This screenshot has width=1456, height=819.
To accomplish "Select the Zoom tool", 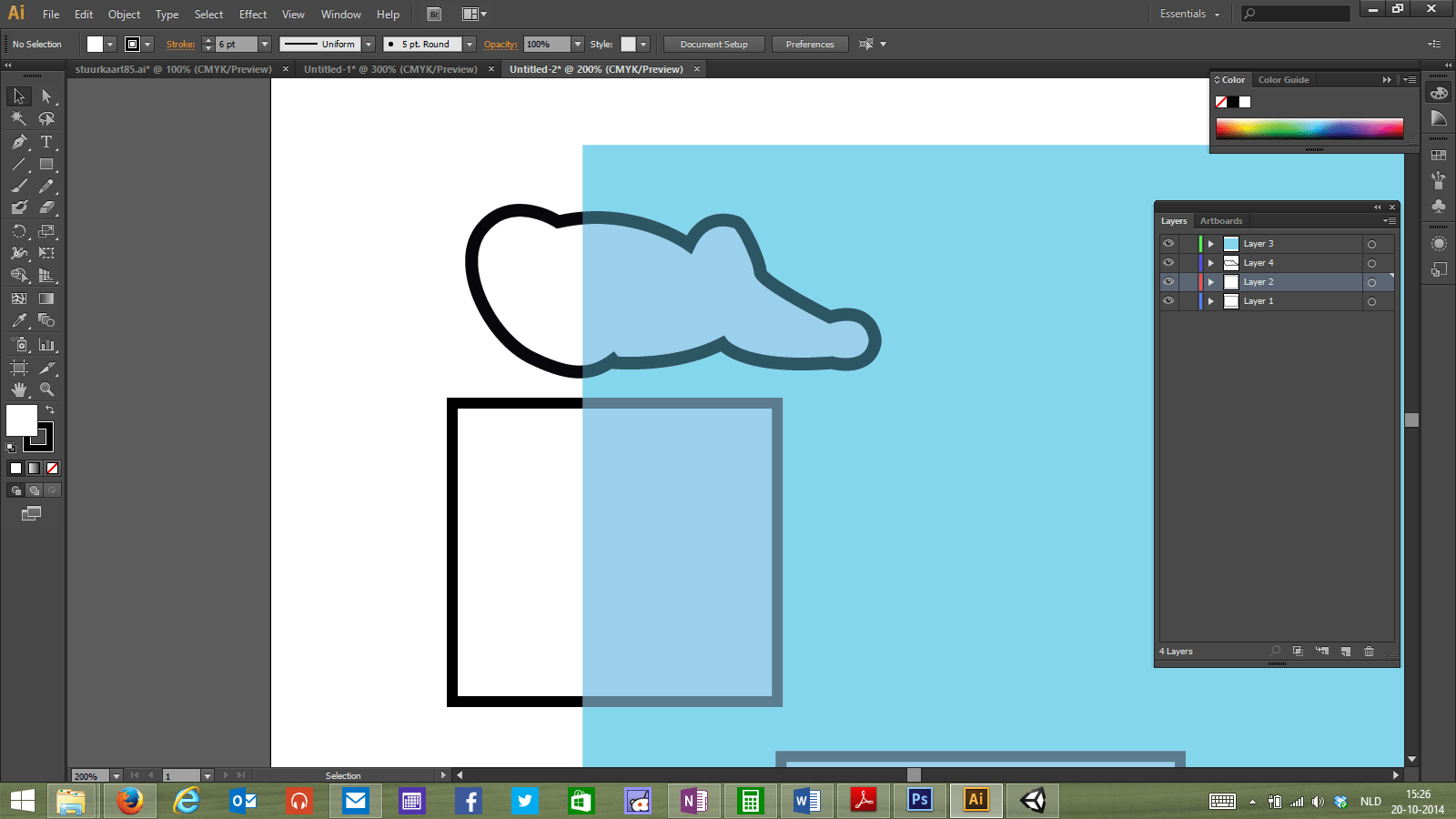I will click(46, 389).
